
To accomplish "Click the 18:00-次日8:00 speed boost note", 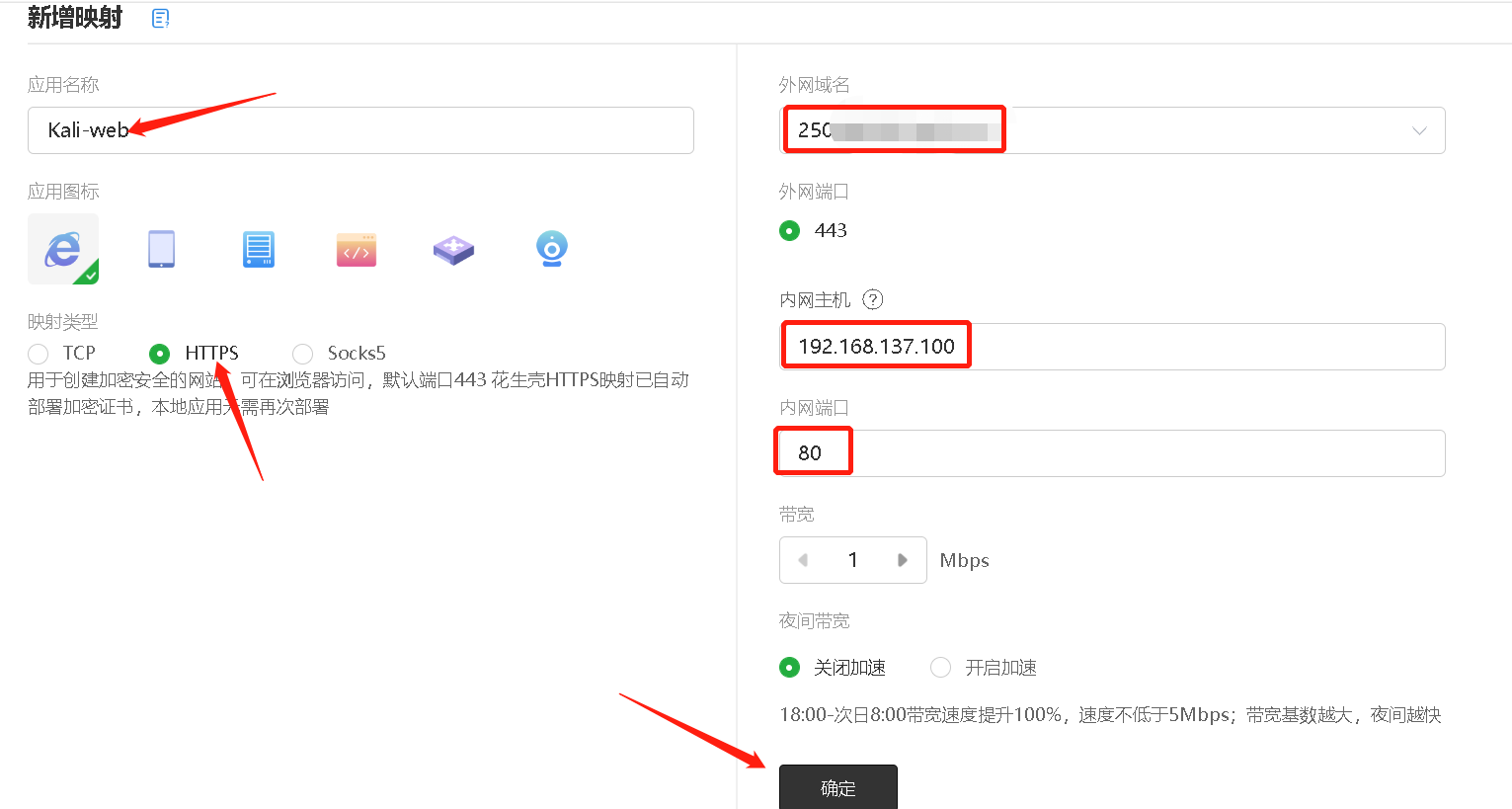I will click(x=1110, y=715).
